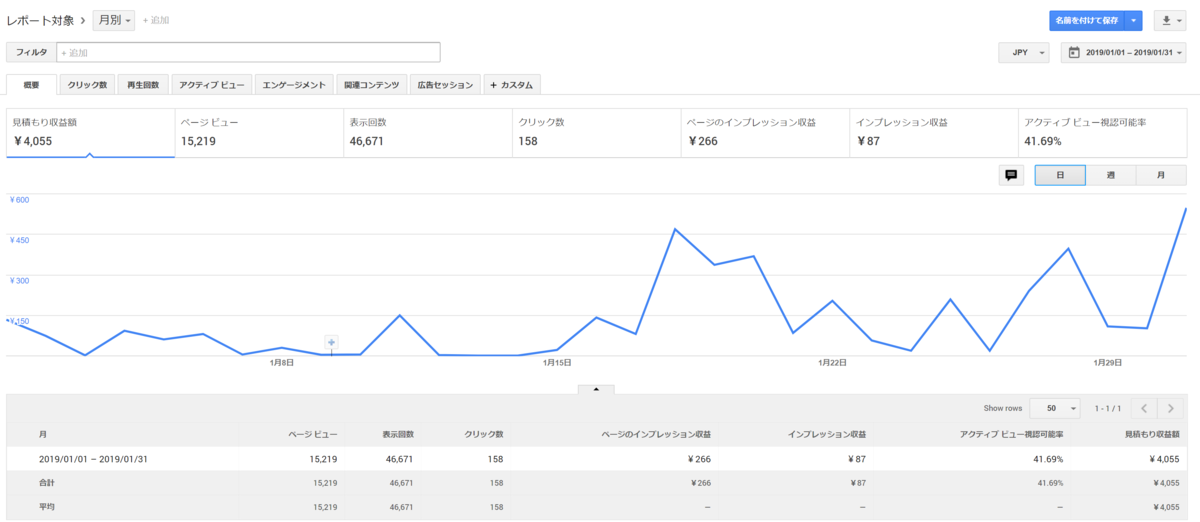1200x522 pixels.
Task: Click the 1月8日 axis label
Action: (282, 363)
